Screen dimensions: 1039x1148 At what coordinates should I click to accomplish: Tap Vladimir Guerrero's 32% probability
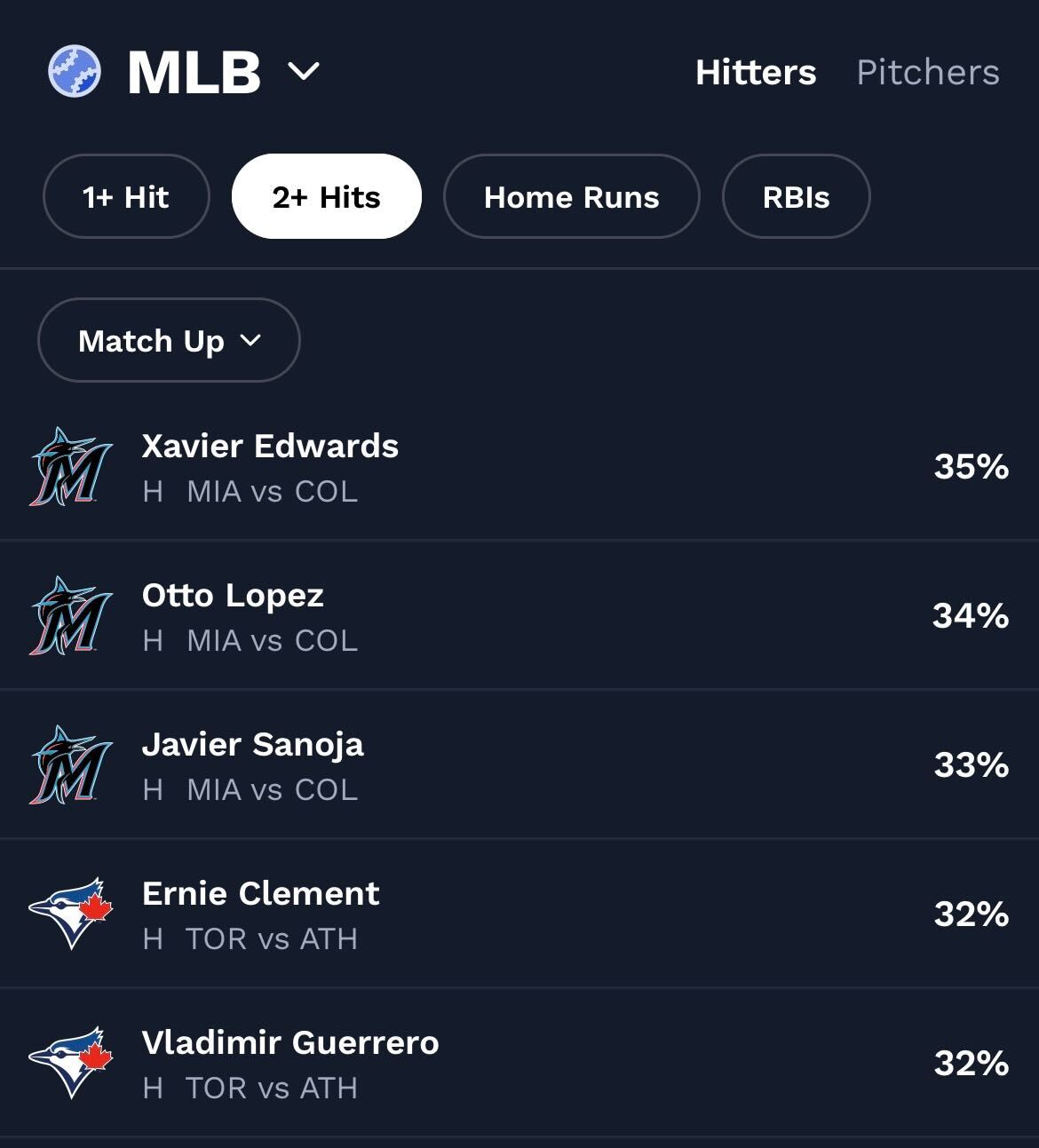(971, 1064)
